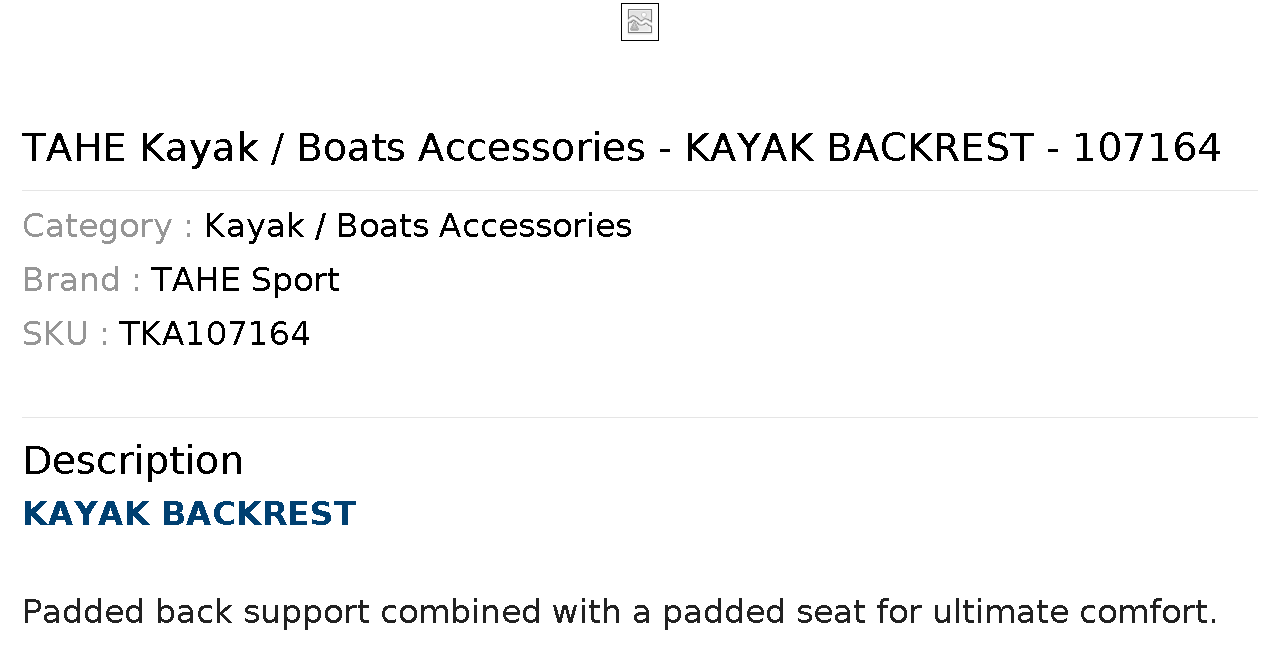Screen dimensions: 1280x663
Task: Click the 107164 number ending the title
Action: (1147, 148)
